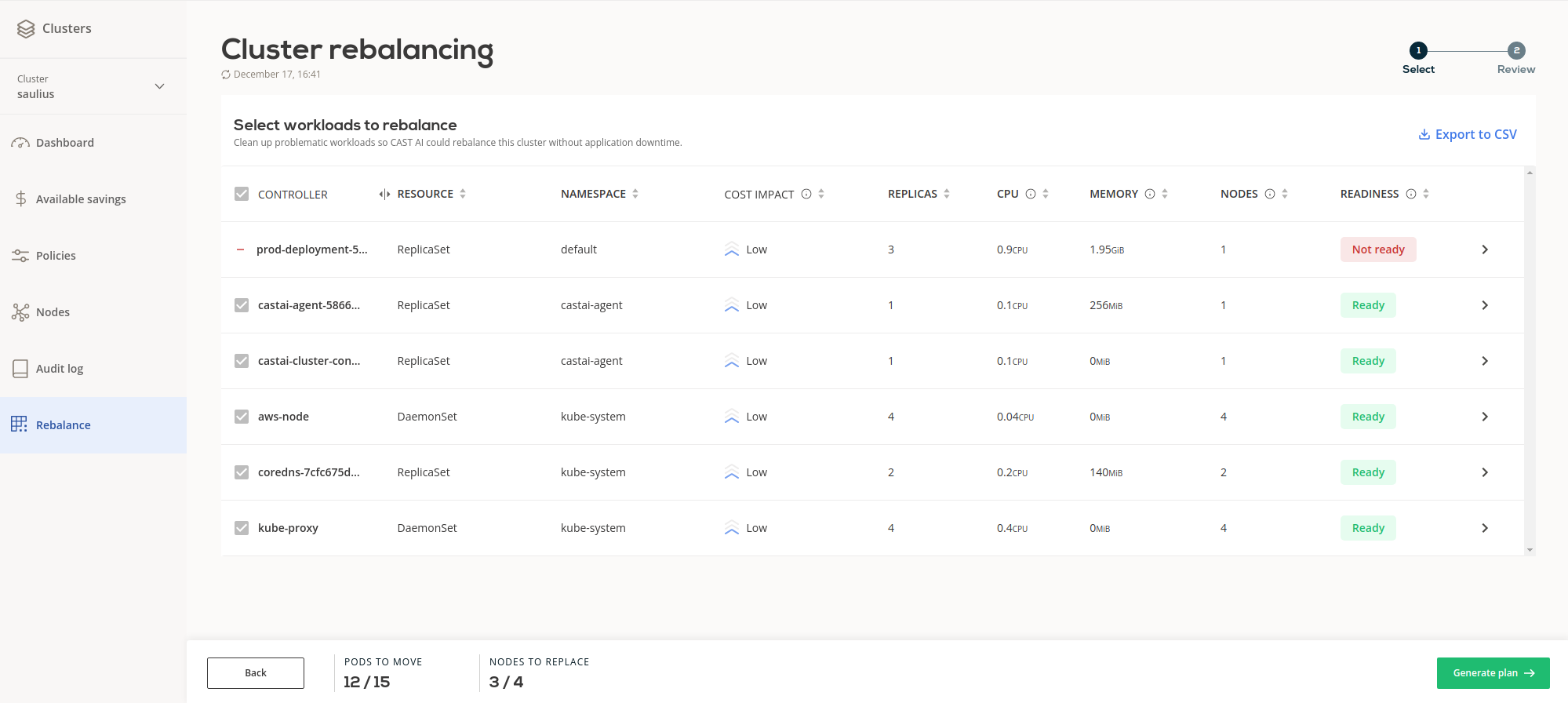Click the Available savings dollar icon
This screenshot has height=703, width=1568.
21,199
